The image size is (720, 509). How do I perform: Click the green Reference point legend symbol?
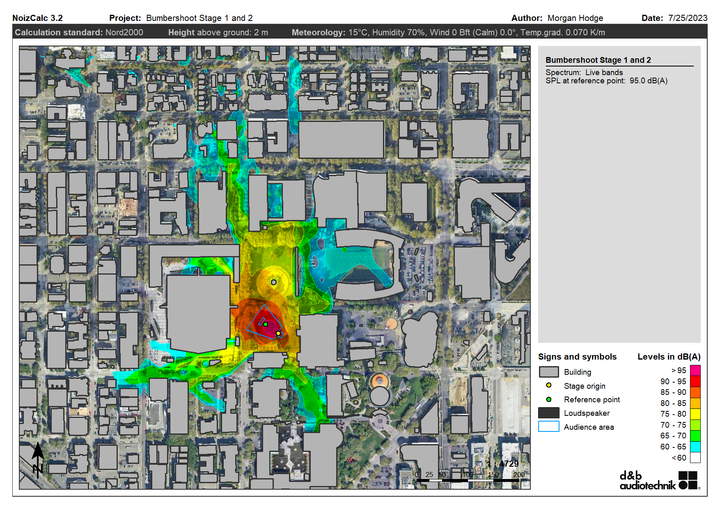pyautogui.click(x=548, y=399)
